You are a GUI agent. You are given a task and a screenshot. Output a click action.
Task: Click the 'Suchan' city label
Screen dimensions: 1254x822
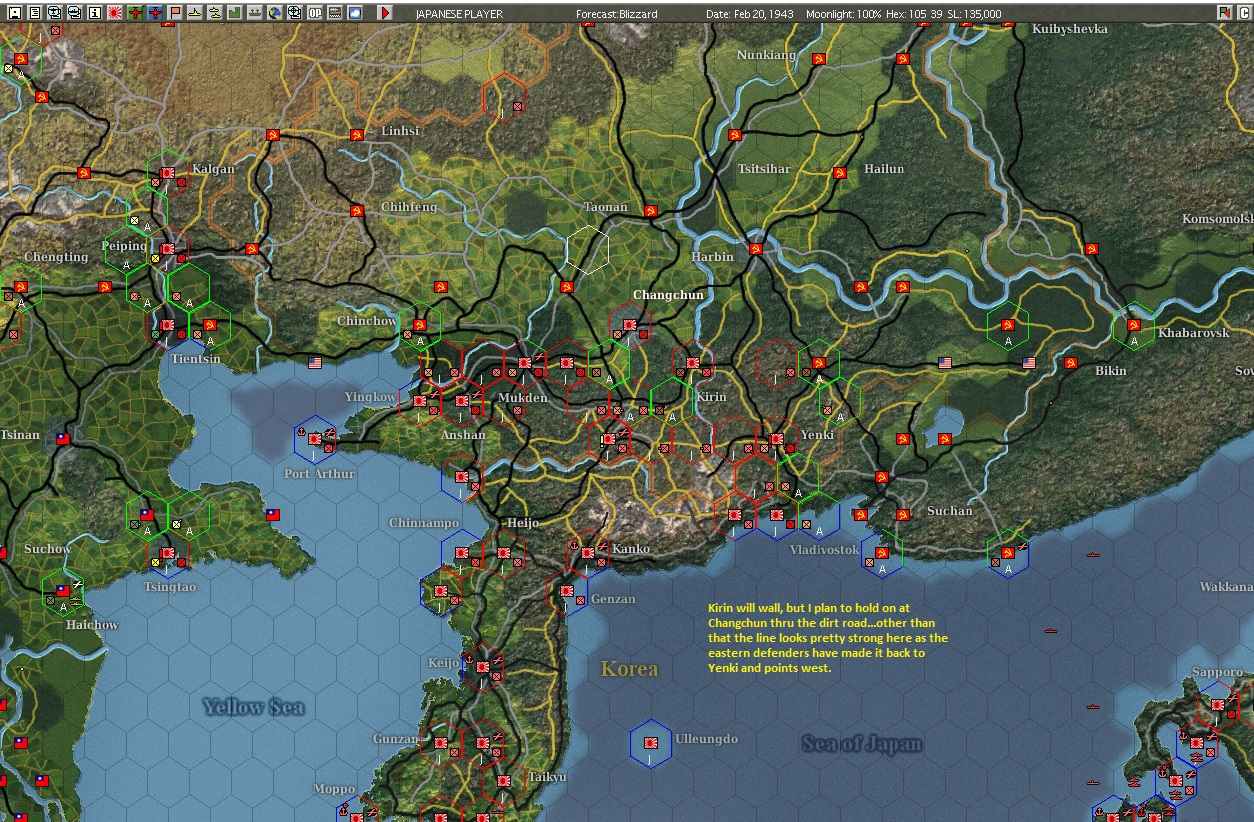click(x=949, y=511)
